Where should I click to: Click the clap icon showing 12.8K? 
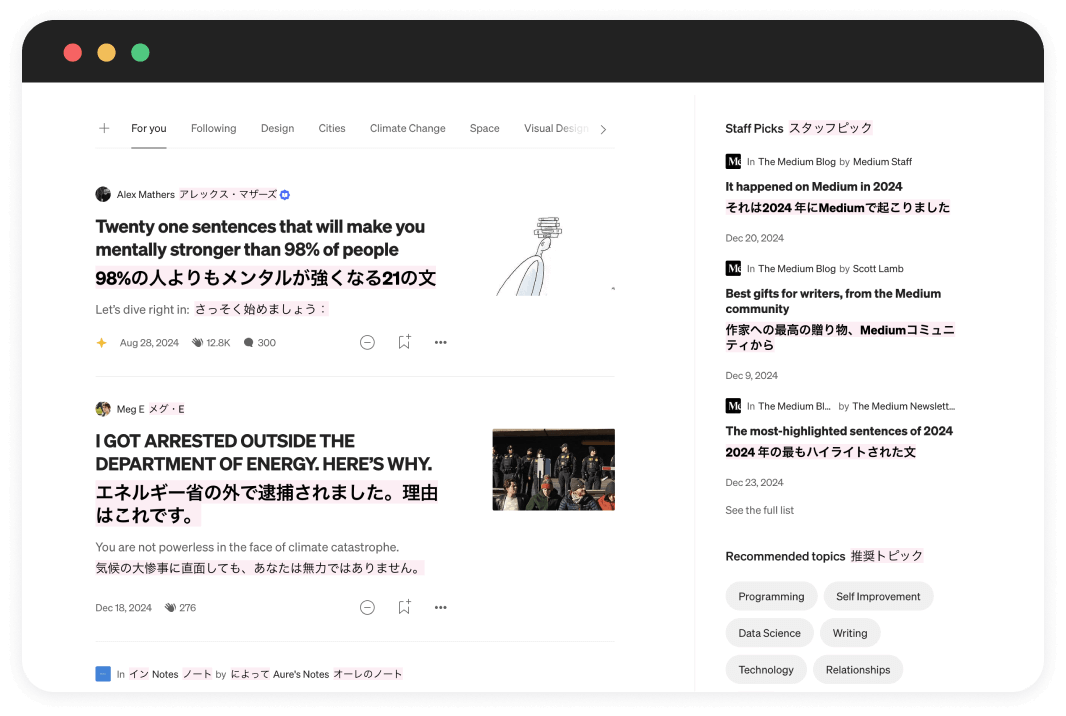coord(197,343)
